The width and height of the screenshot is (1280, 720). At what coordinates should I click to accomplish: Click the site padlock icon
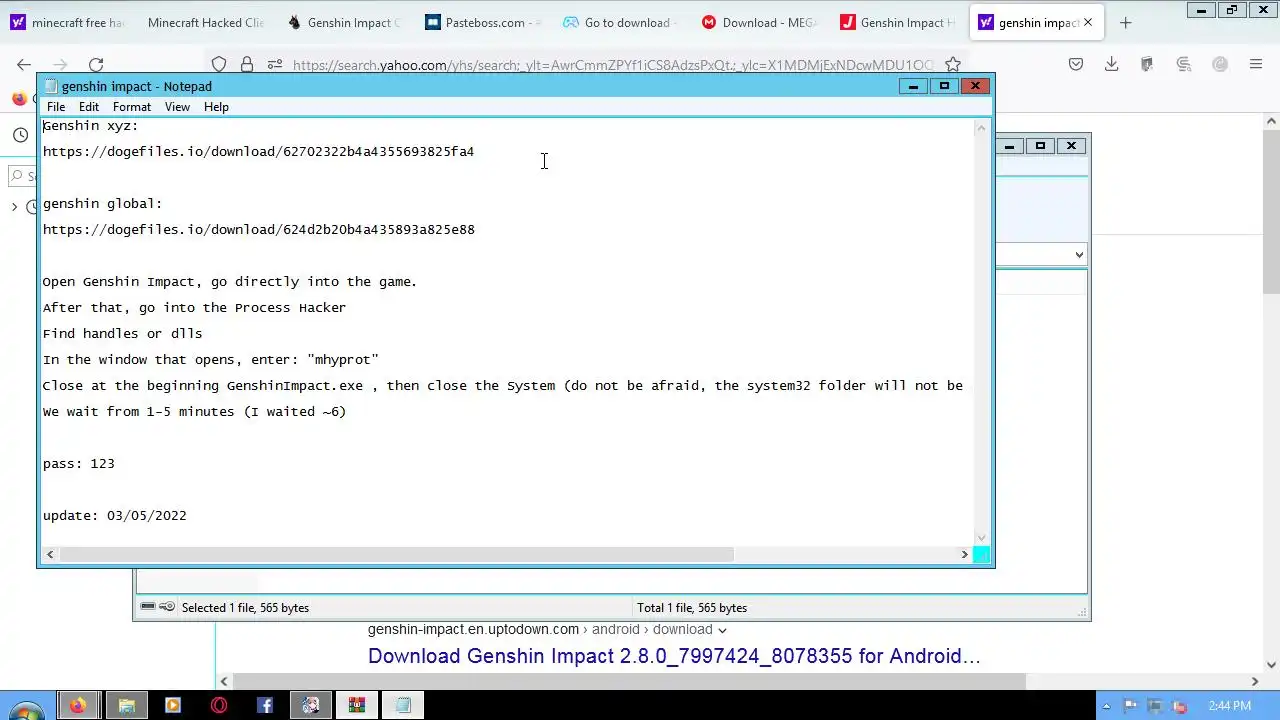pos(247,64)
